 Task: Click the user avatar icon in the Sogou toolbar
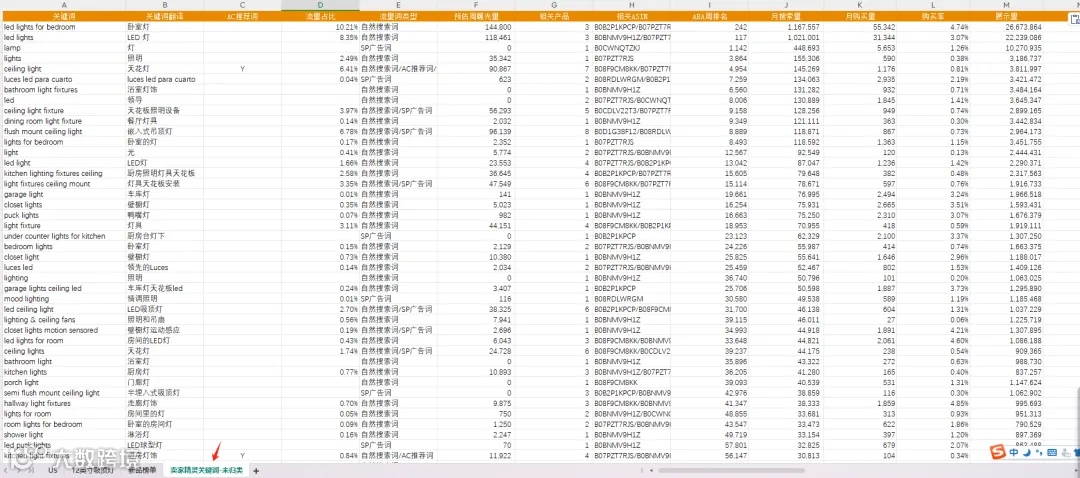coord(1067,453)
